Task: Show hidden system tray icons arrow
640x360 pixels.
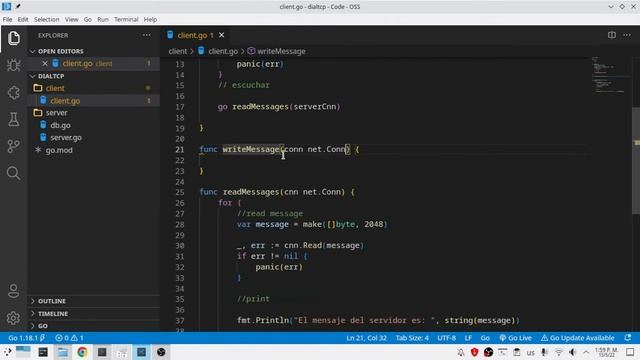Action: pyautogui.click(x=586, y=352)
